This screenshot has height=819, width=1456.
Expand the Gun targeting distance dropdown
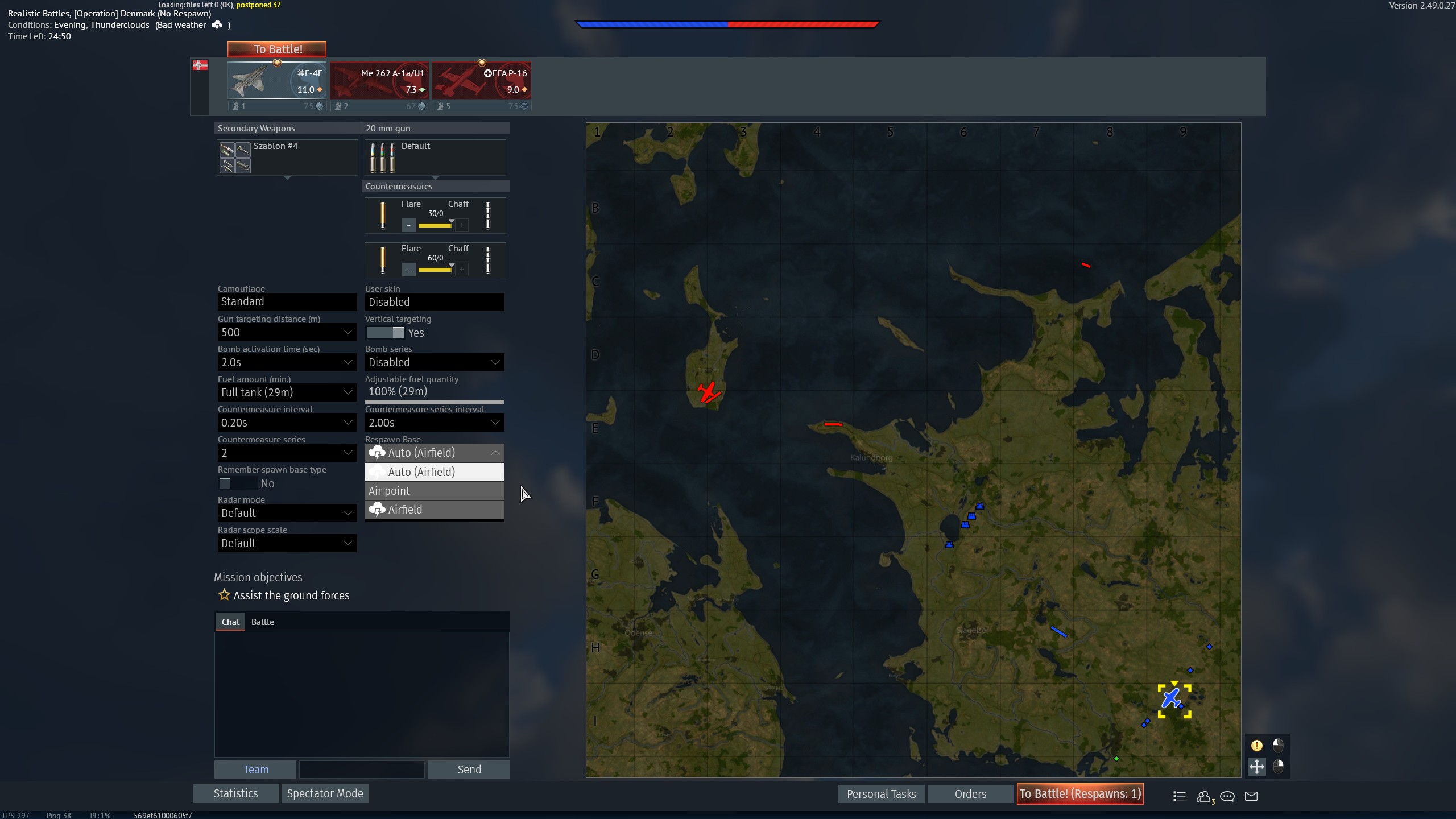pyautogui.click(x=287, y=332)
